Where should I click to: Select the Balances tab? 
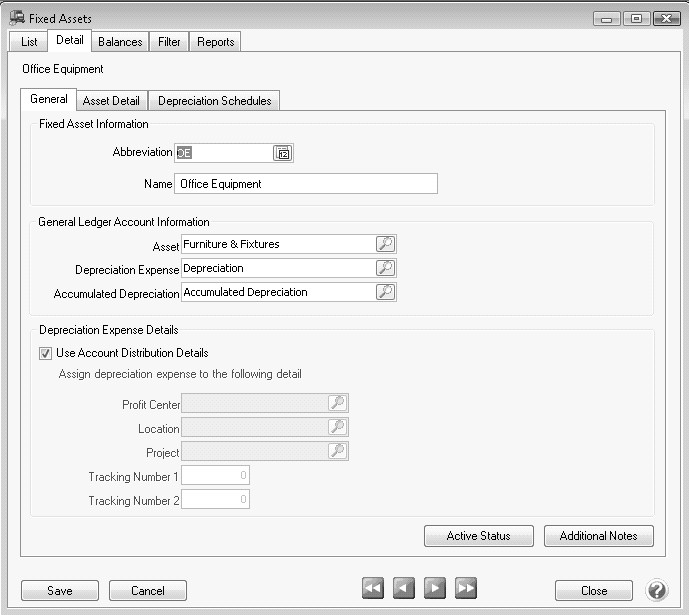[x=120, y=42]
